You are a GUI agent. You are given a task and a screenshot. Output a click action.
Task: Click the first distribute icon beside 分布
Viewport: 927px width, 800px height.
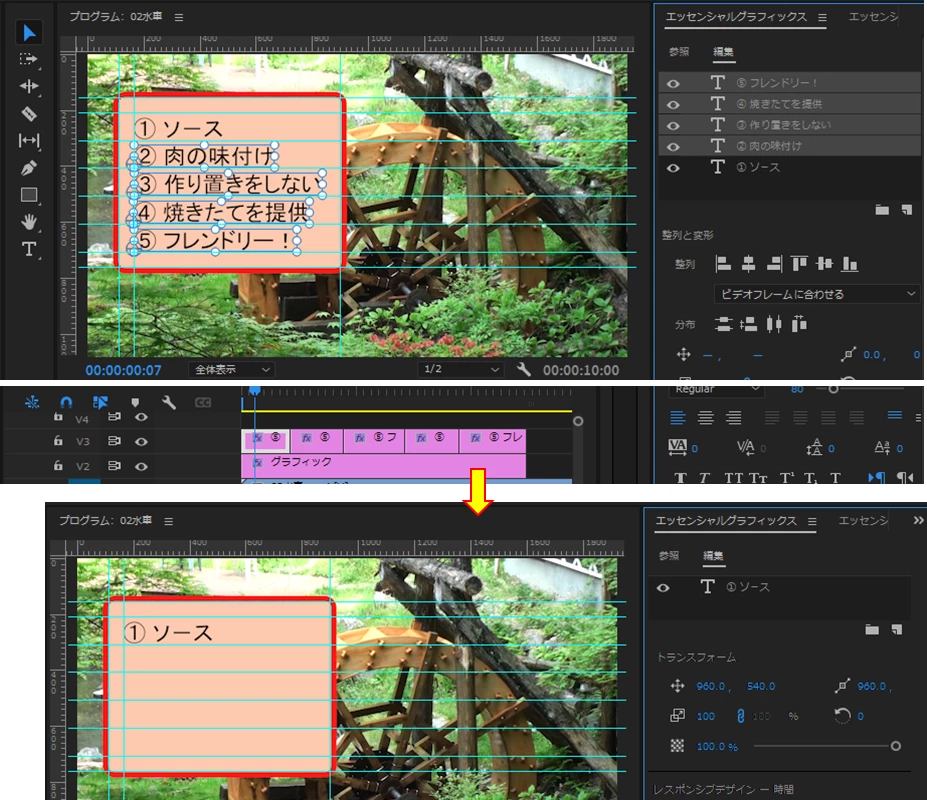(723, 324)
